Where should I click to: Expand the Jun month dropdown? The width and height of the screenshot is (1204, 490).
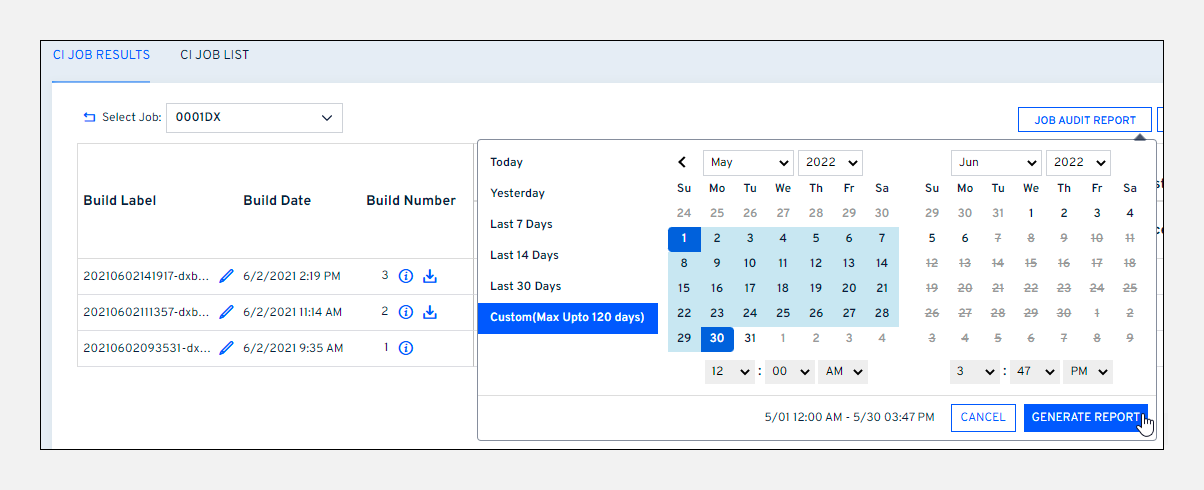pos(995,162)
